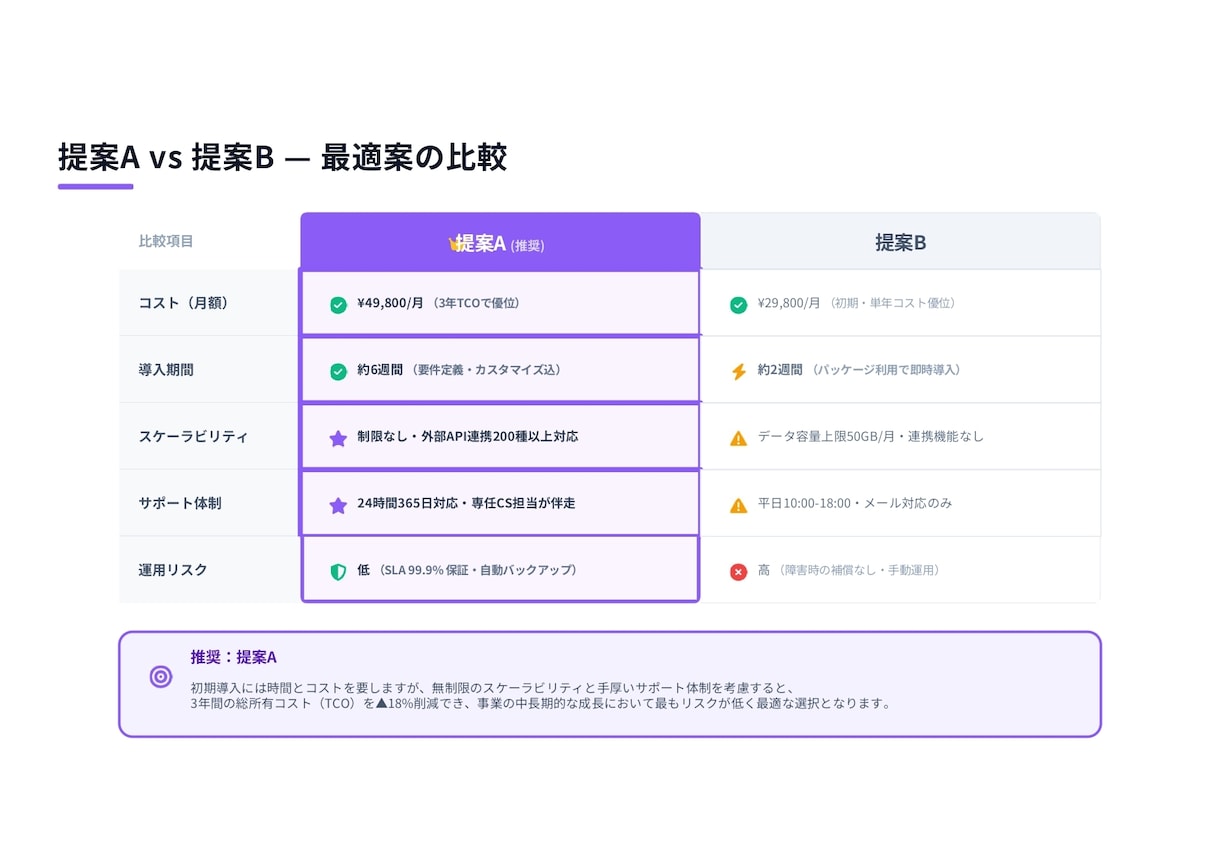
Task: Click the 制限なし・外部API連携200種以上対応 text
Action: (468, 436)
